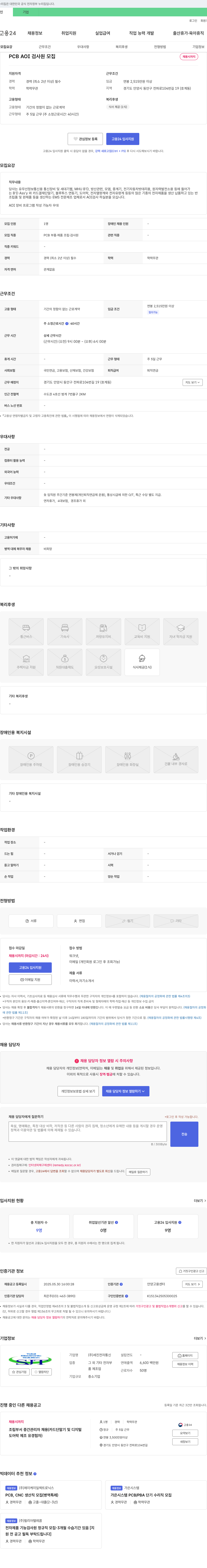Image resolution: width=207 pixels, height=1568 pixels.
Task: Jump to the 기업정보 section tab
Action: coord(198,47)
